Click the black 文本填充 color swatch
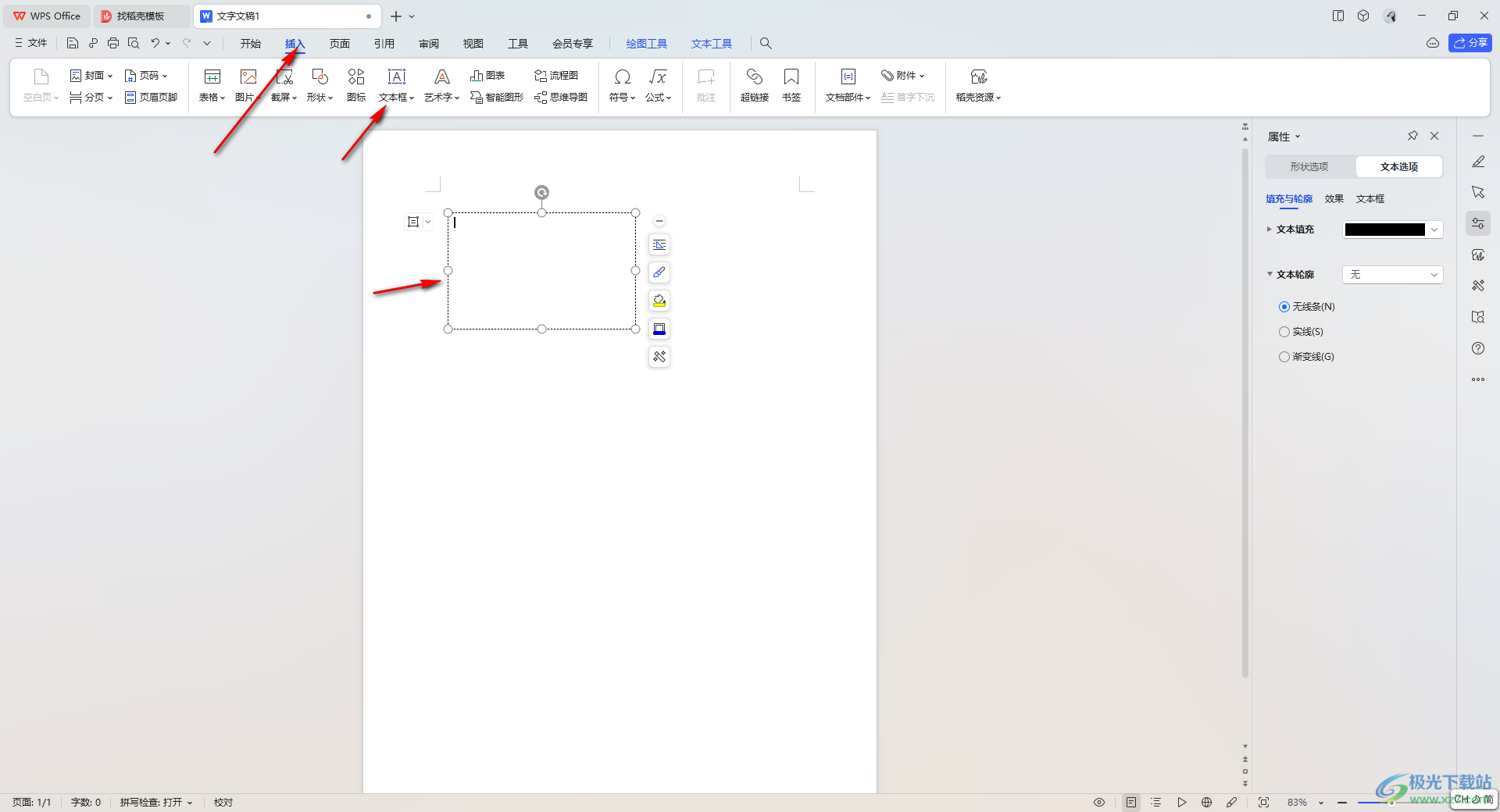The image size is (1500, 812). click(1384, 230)
